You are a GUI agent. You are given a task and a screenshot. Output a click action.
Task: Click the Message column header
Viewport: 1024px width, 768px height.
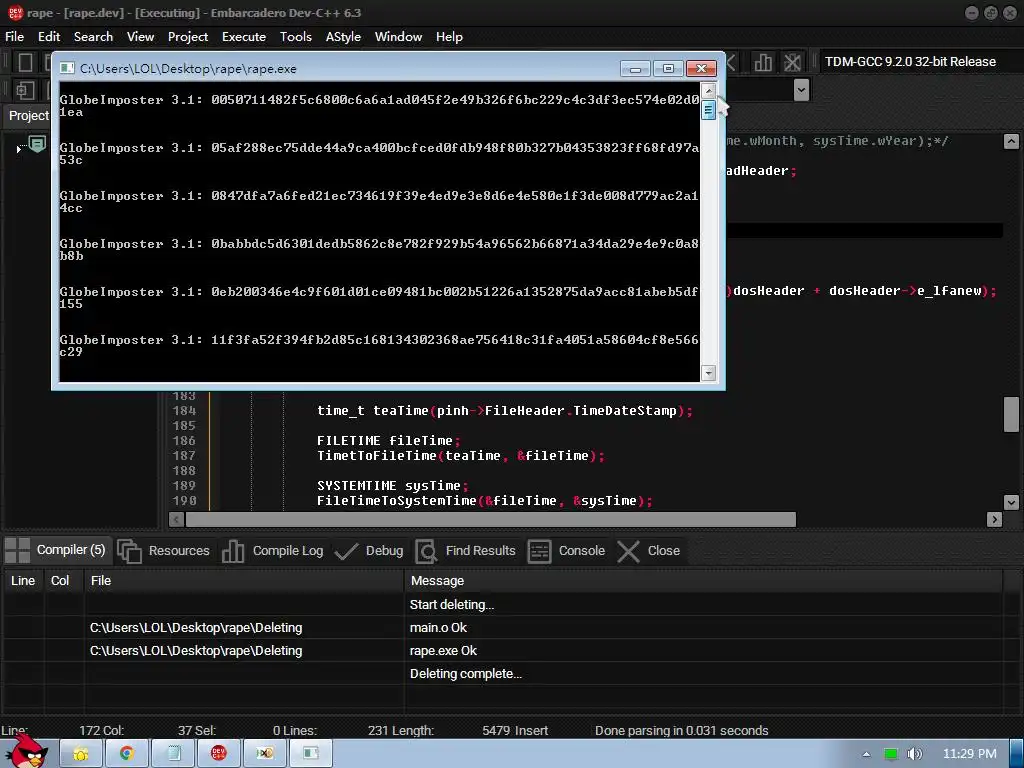pyautogui.click(x=703, y=581)
